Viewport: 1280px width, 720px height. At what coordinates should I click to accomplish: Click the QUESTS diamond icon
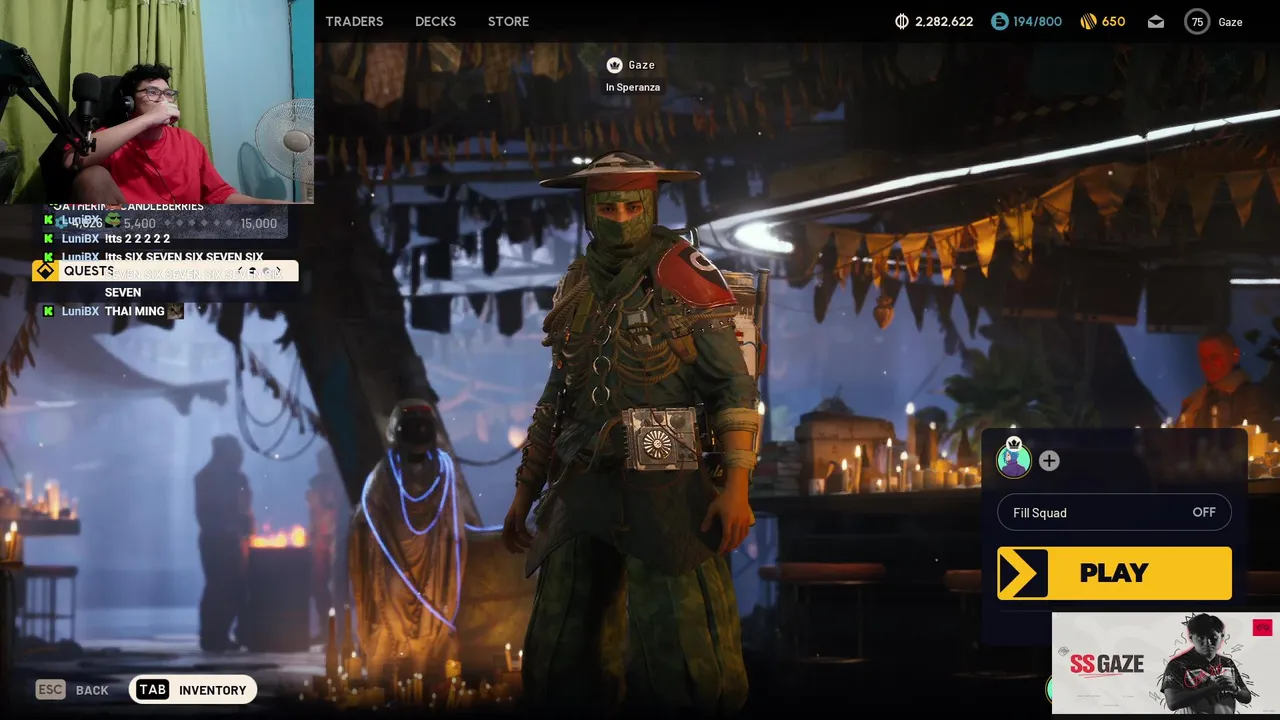tap(45, 271)
